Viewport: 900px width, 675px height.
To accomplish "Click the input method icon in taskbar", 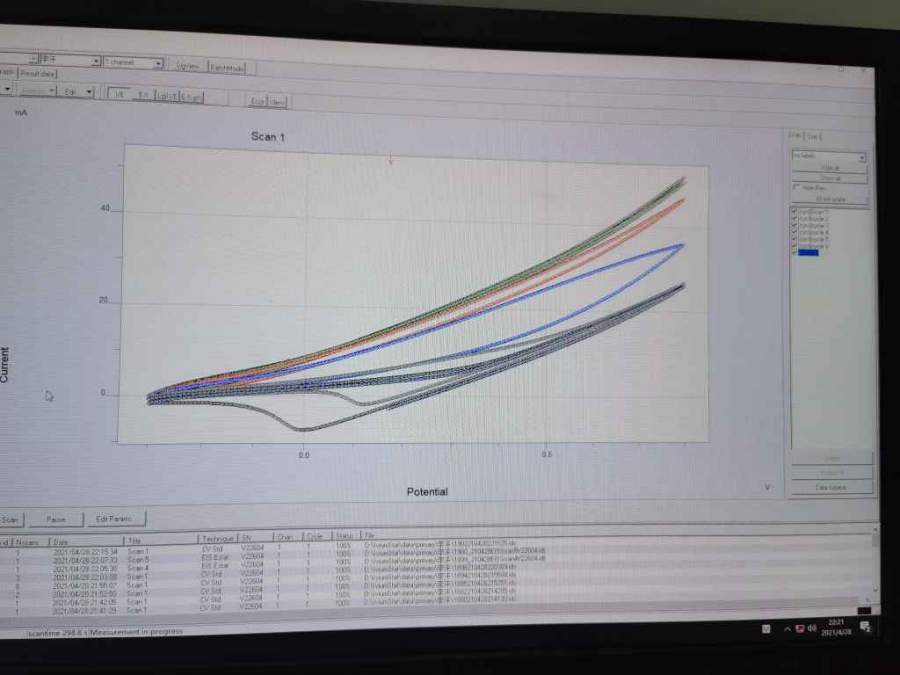I will (x=766, y=630).
